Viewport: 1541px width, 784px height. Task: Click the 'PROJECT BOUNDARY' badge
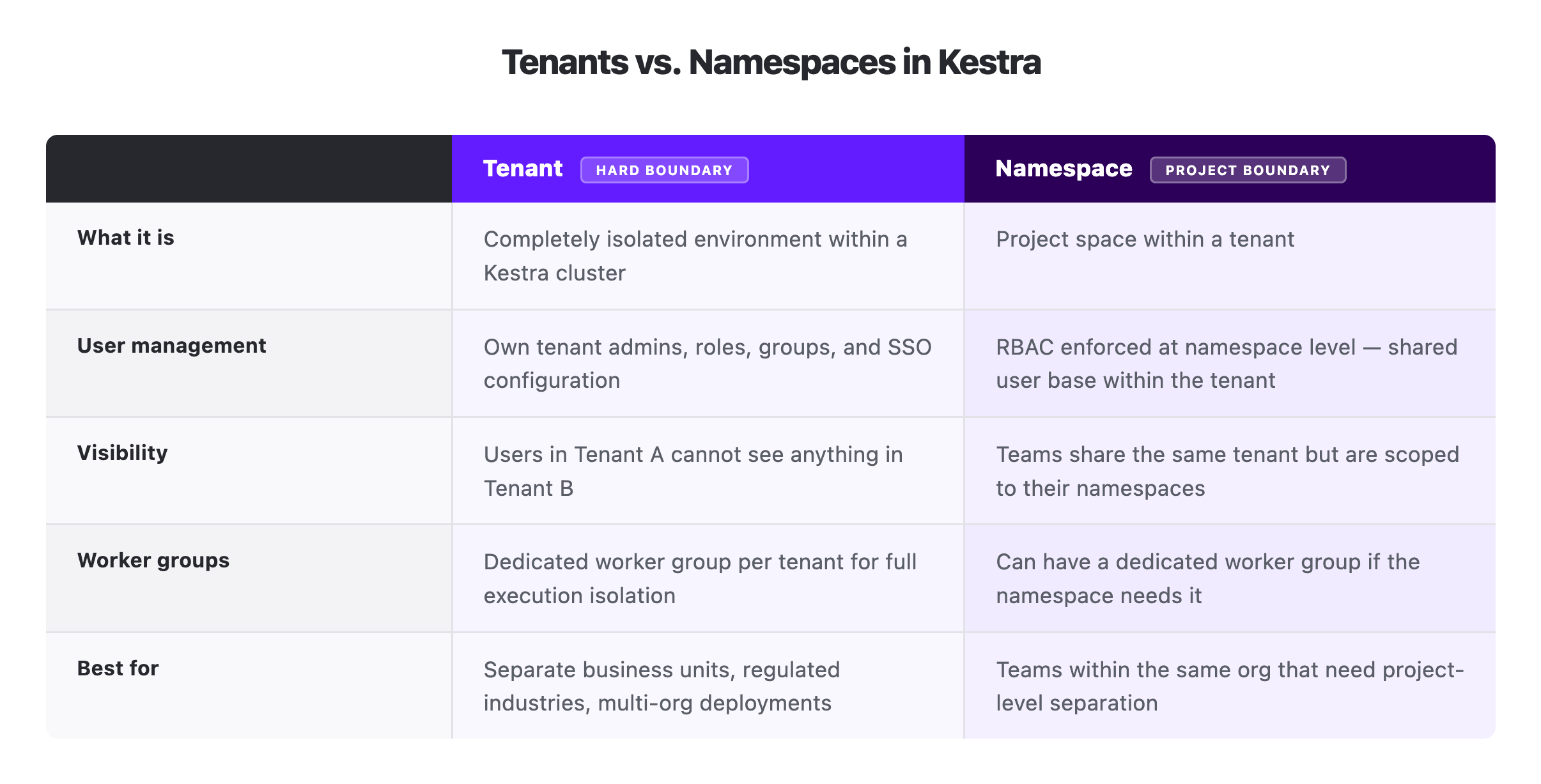point(1248,170)
